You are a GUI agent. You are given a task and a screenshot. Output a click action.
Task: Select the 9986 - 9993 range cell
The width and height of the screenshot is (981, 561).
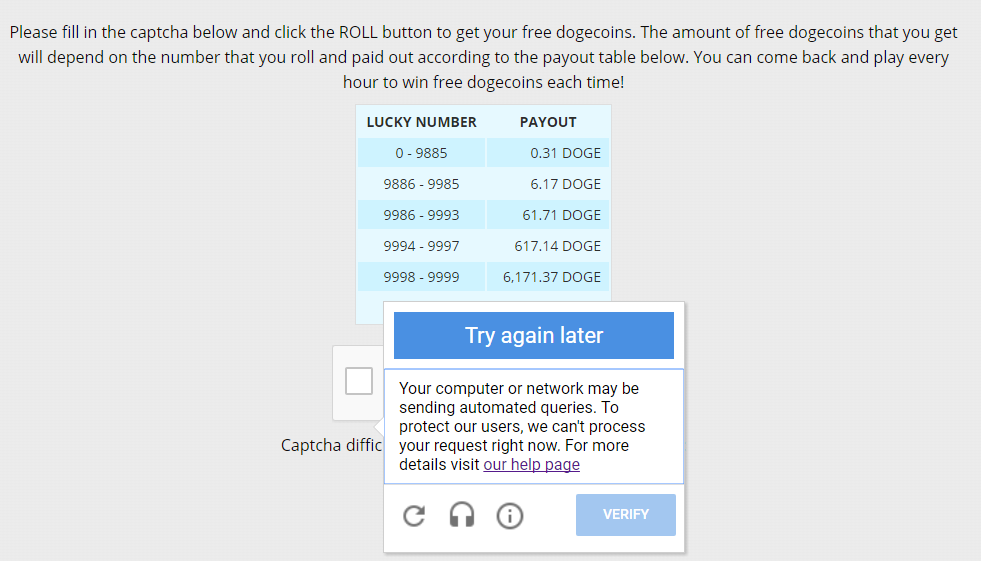[422, 215]
